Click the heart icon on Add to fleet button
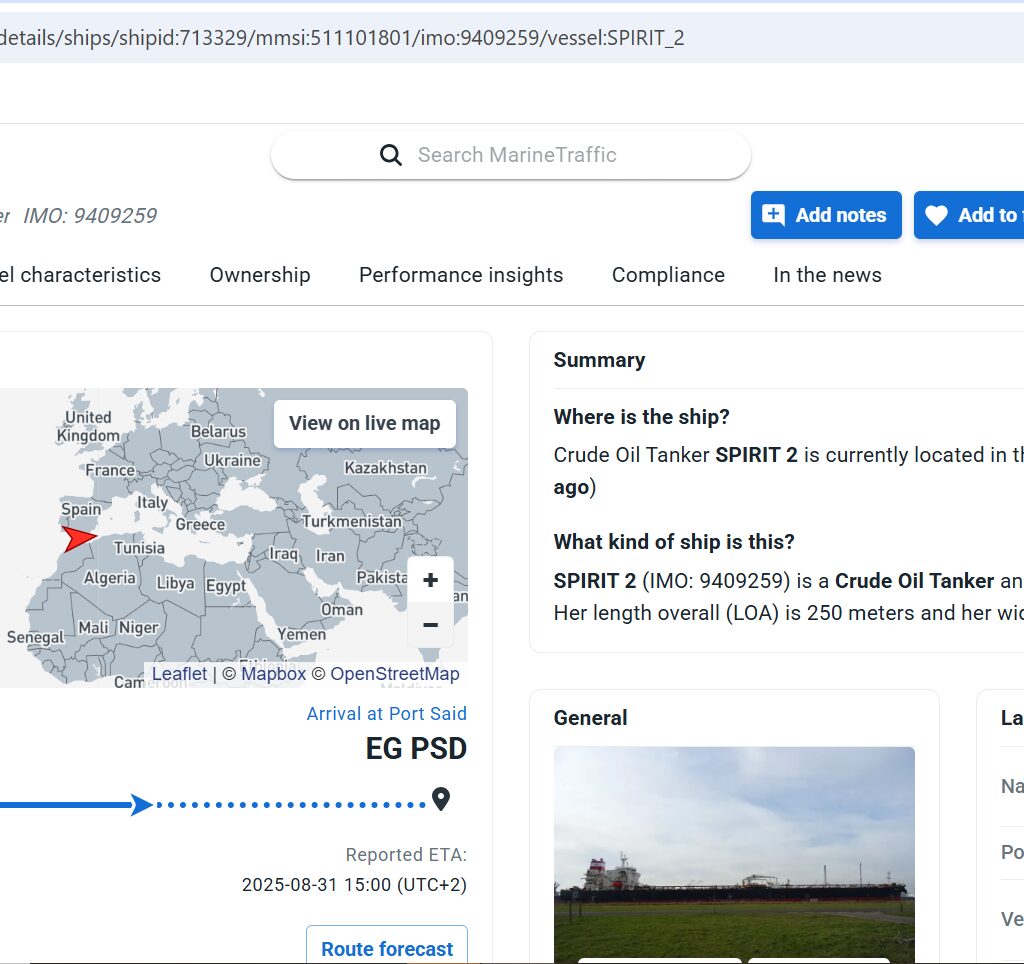This screenshot has width=1024, height=964. point(936,215)
